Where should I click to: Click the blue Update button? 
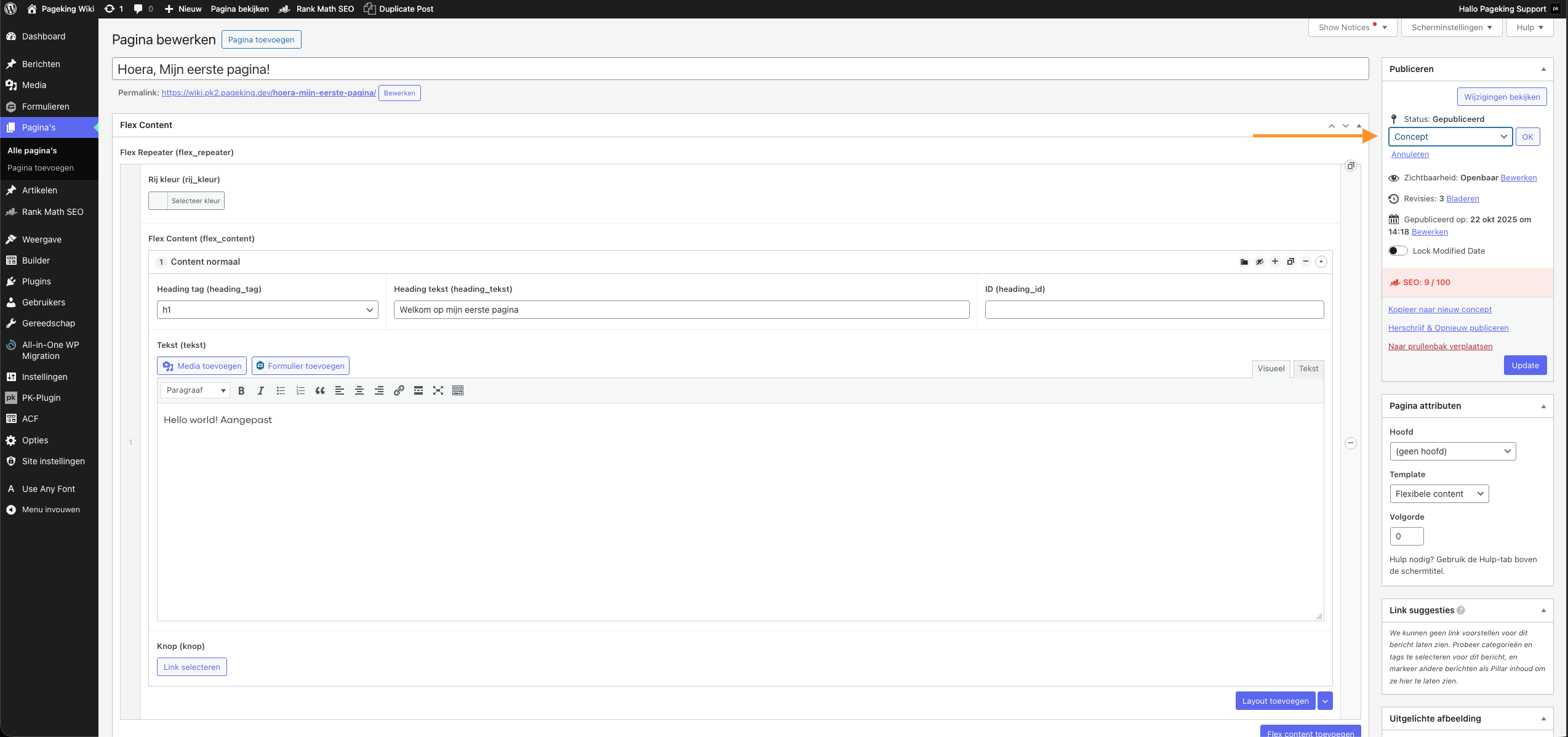point(1525,365)
